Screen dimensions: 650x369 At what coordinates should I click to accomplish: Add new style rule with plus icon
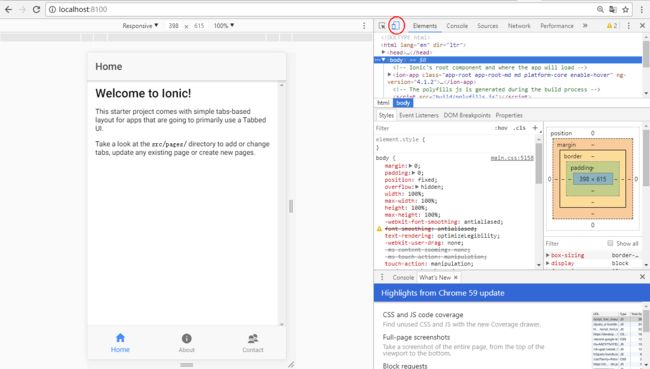(535, 128)
